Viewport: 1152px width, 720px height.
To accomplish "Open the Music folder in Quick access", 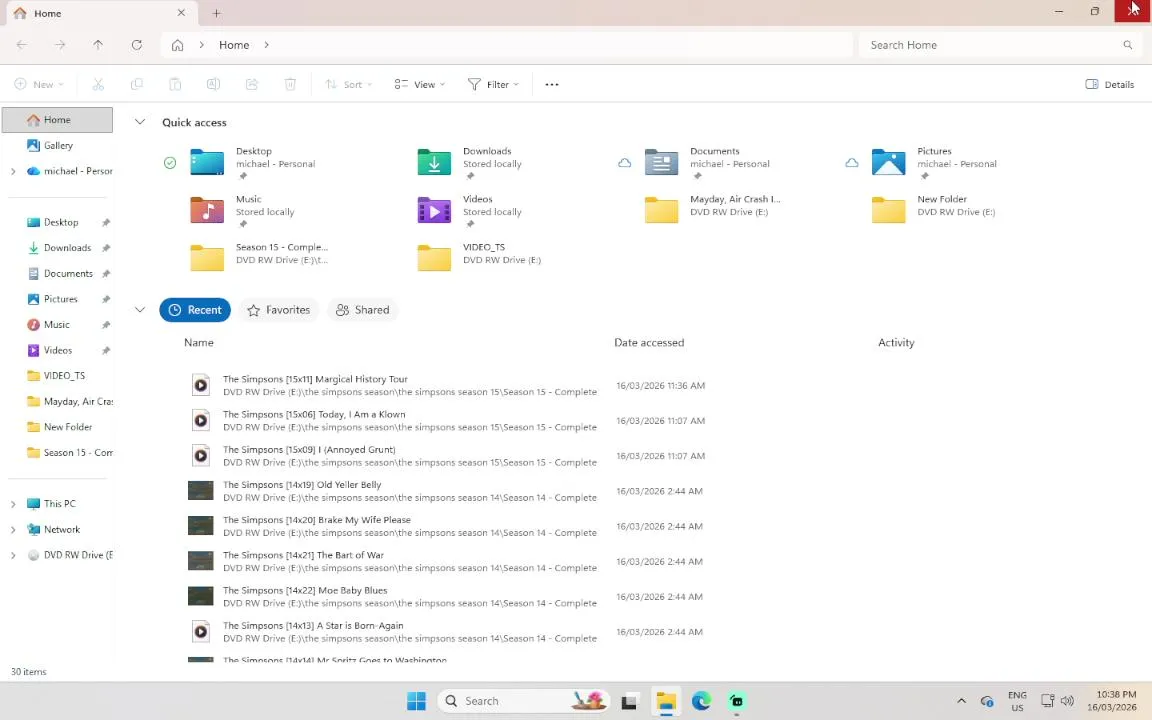I will click(242, 212).
